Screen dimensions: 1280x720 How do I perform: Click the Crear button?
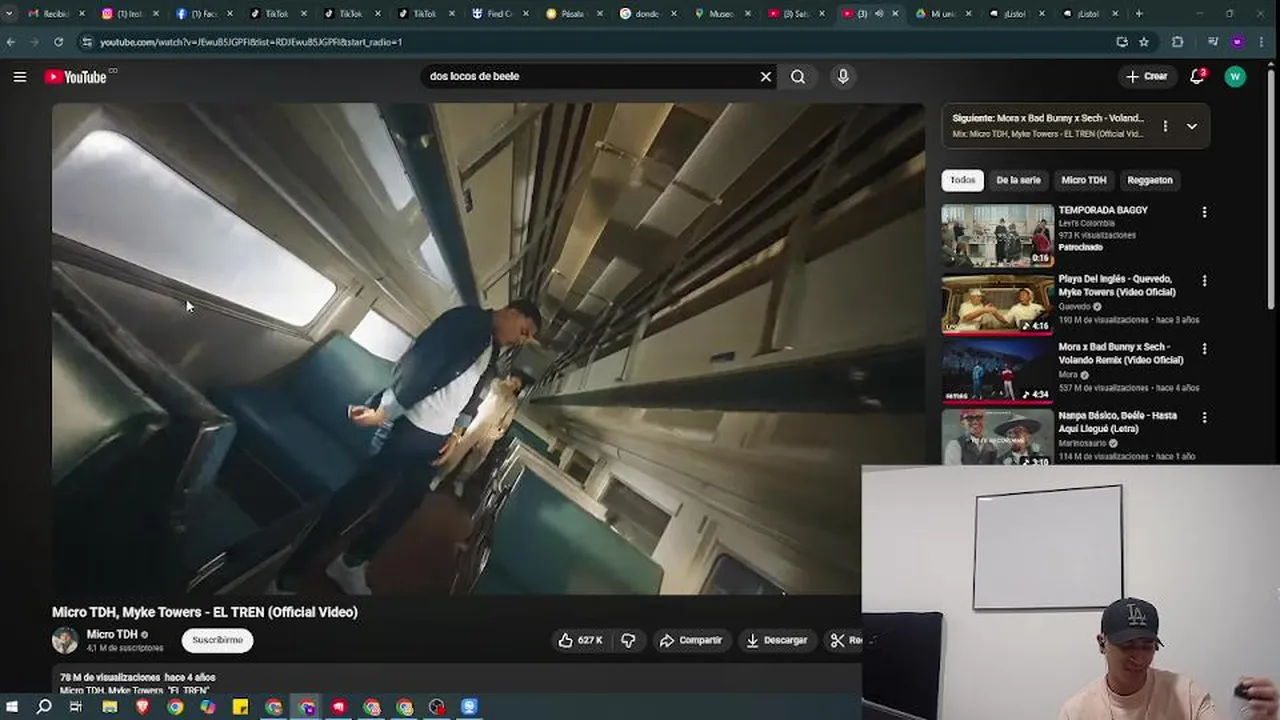click(x=1146, y=76)
